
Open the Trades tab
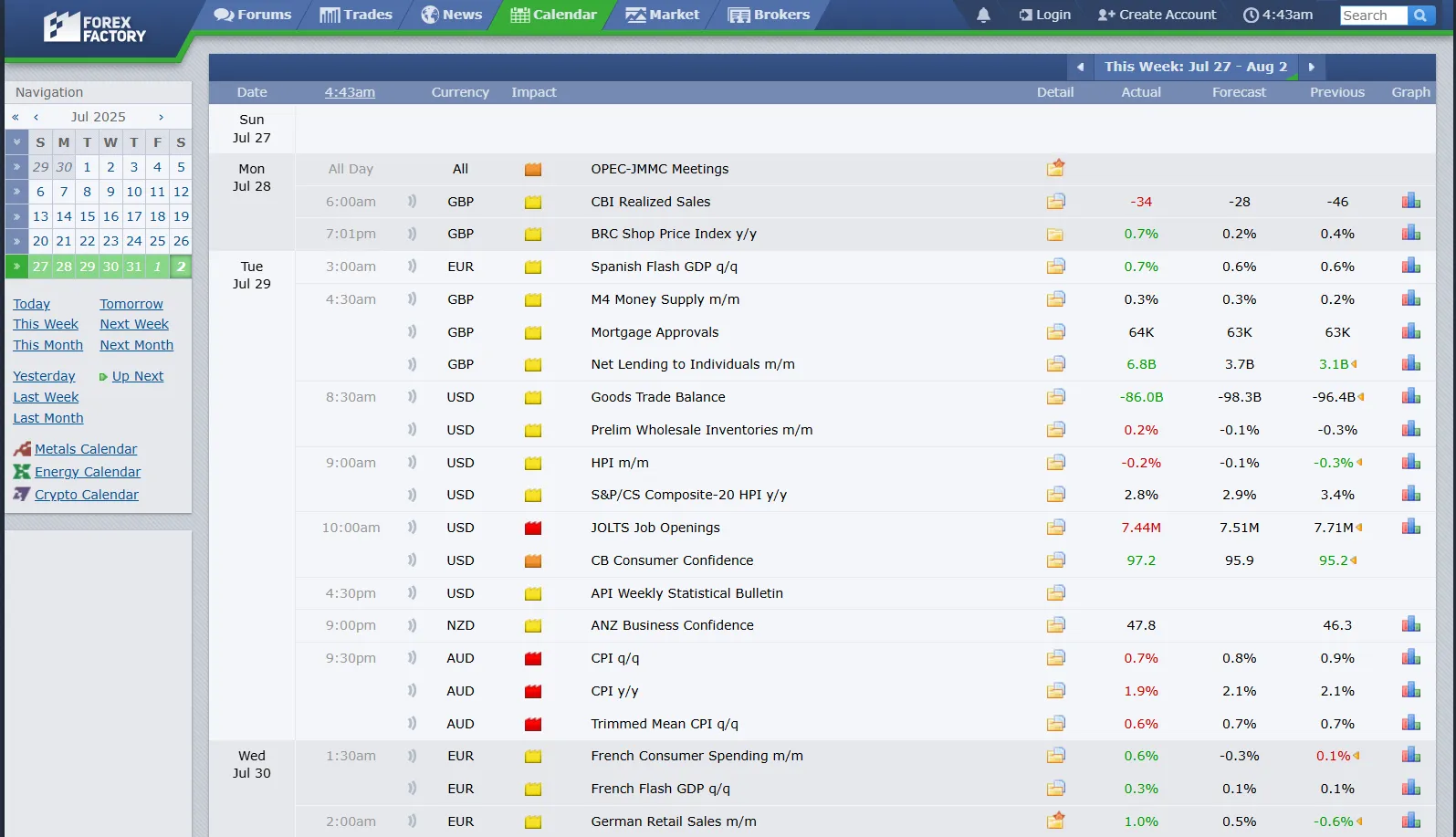point(356,15)
